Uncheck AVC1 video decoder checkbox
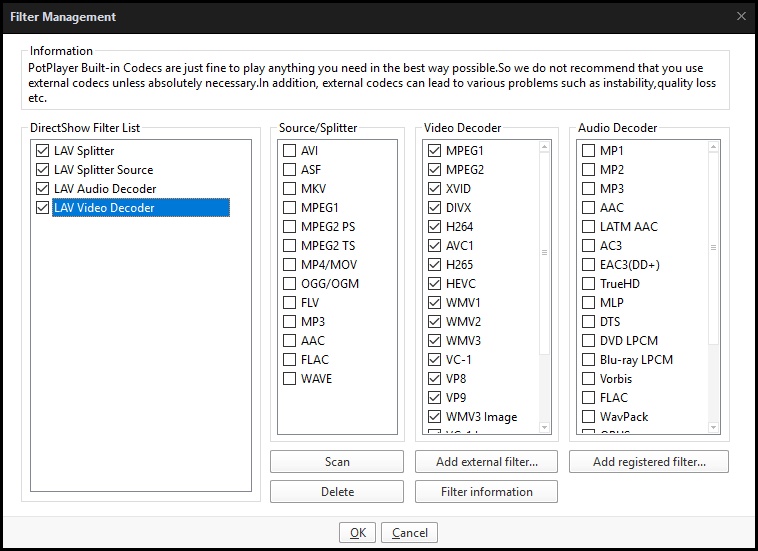Viewport: 758px width, 551px height. click(435, 246)
